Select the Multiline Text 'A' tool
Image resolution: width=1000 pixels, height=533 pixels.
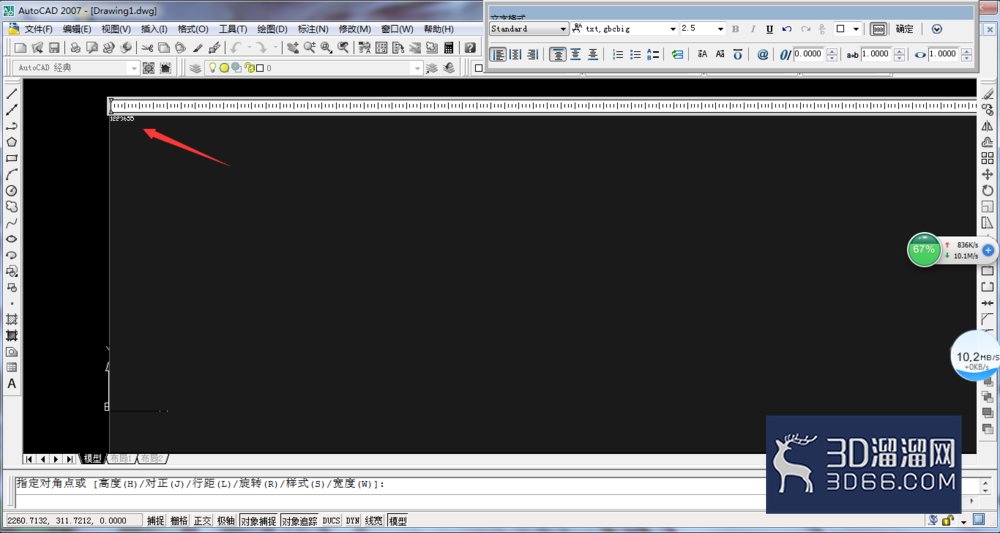(x=11, y=384)
